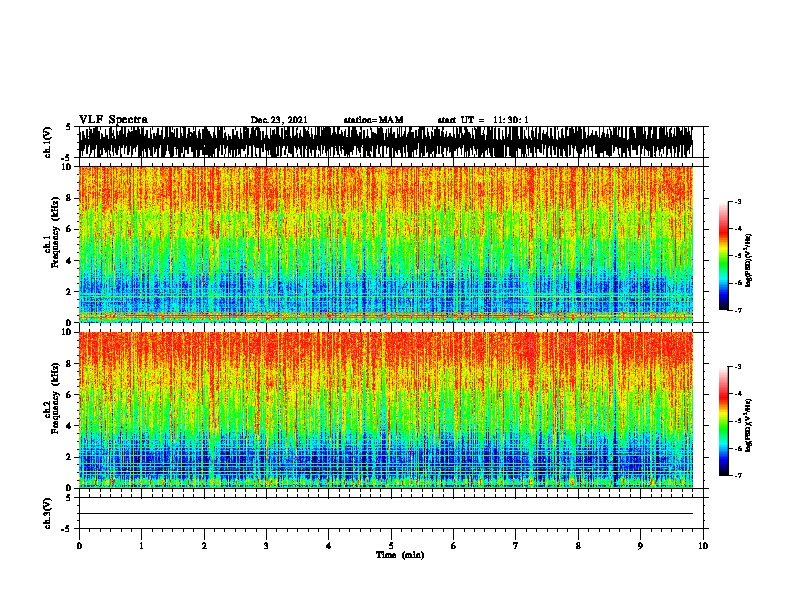
Task: Click the "5" tick on the ch.1(V) axis
Action: coord(68,127)
